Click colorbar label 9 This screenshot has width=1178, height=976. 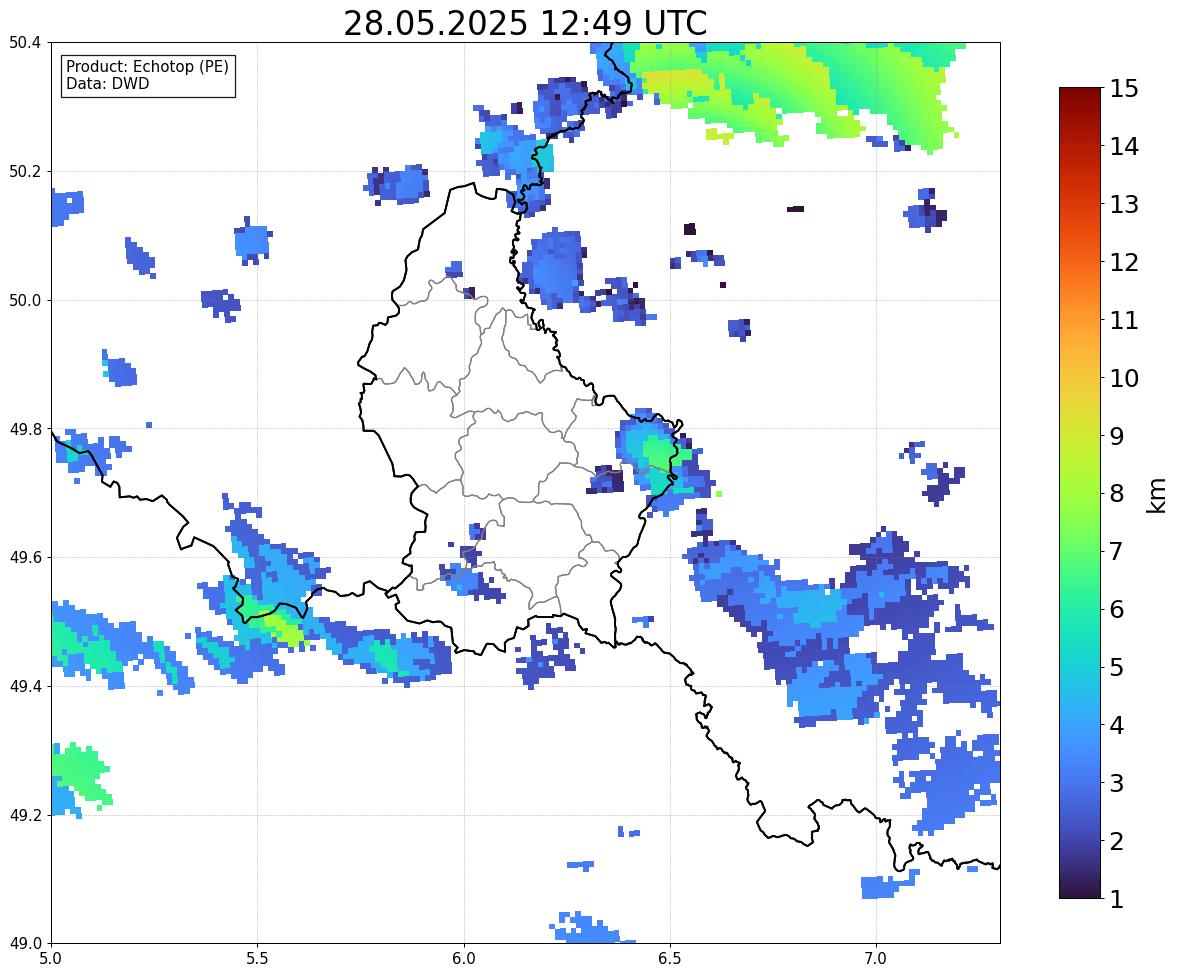pos(1117,437)
